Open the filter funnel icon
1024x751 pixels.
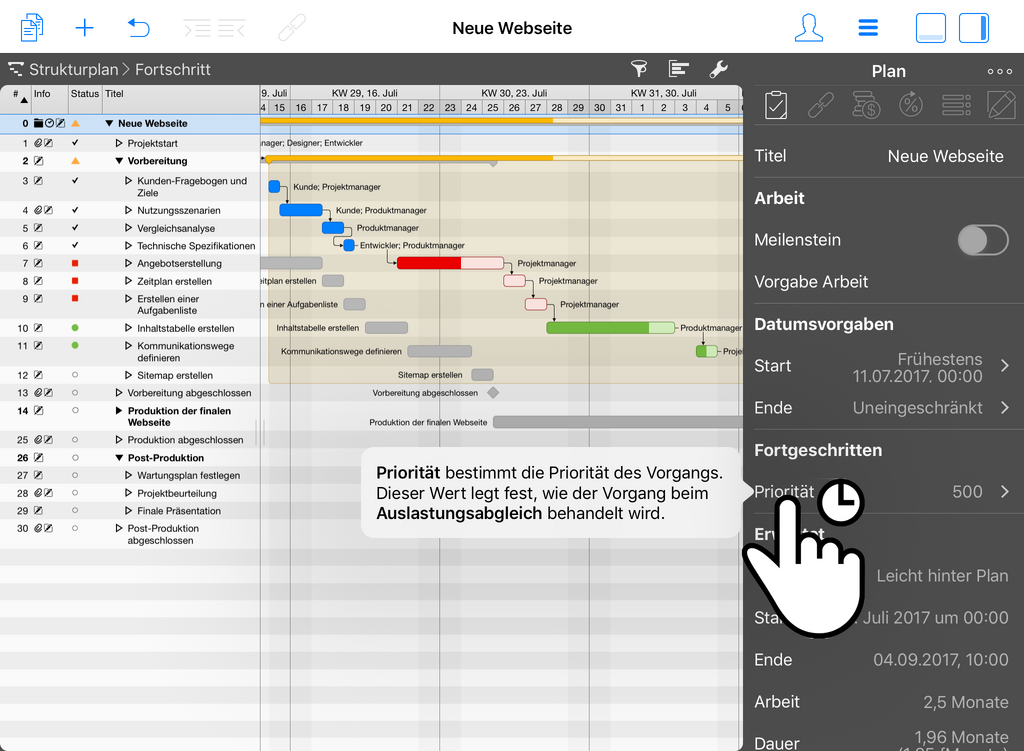[x=638, y=69]
